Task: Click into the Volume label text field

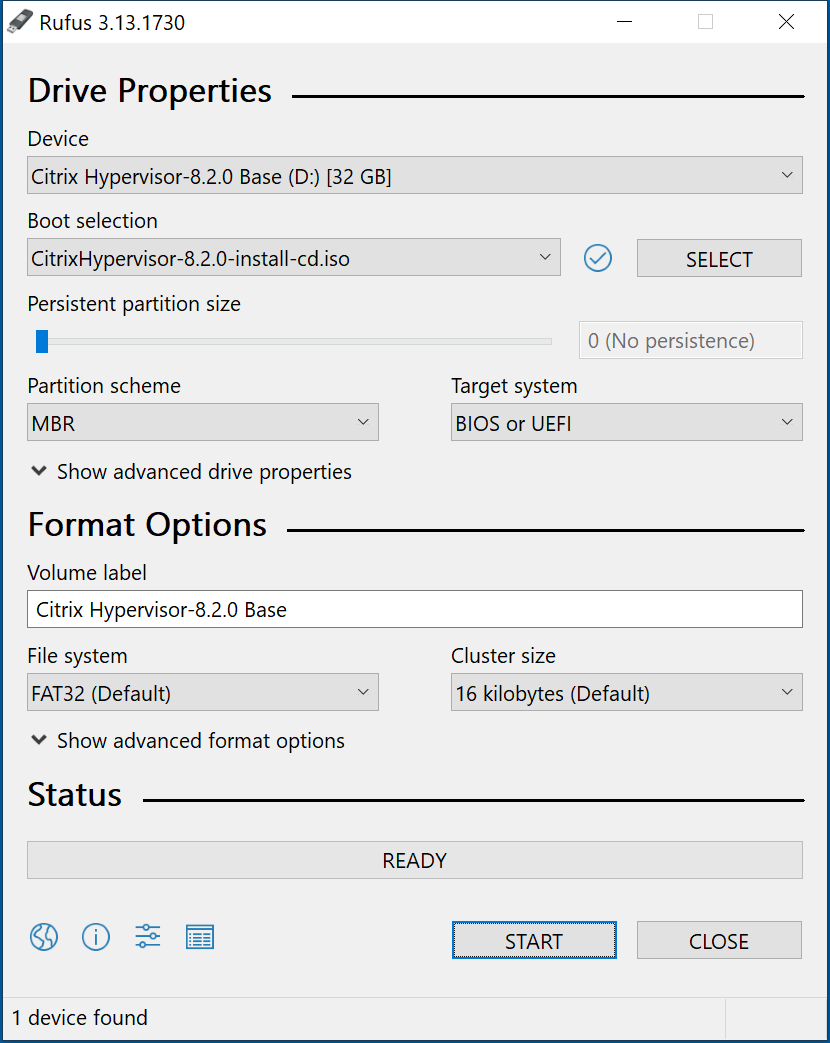Action: [x=414, y=609]
